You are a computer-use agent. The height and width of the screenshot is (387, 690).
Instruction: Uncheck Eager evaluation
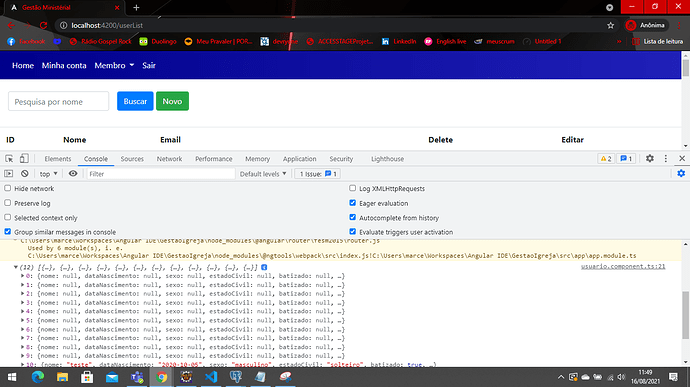(x=352, y=203)
